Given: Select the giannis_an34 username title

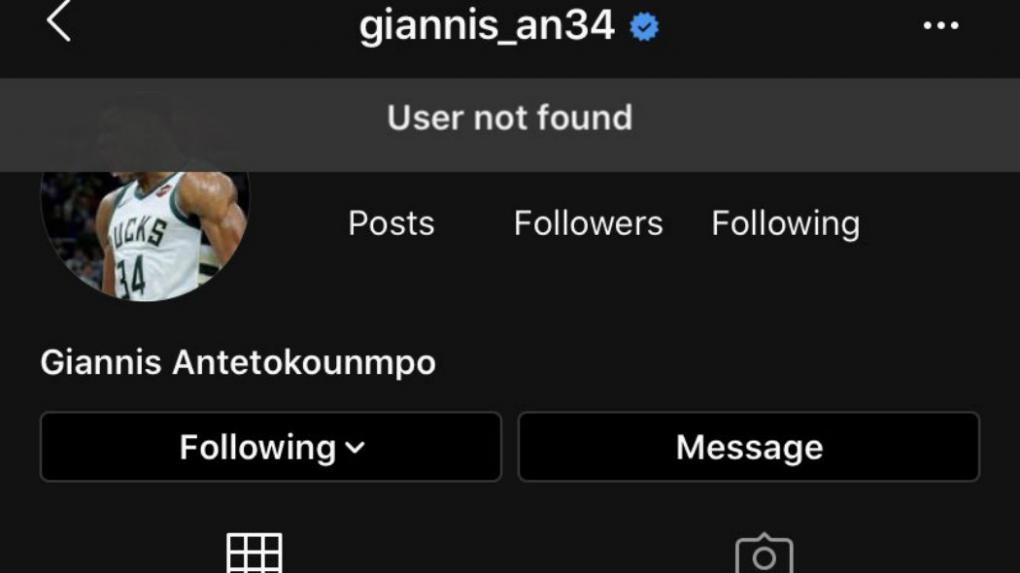Looking at the screenshot, I should (x=487, y=26).
